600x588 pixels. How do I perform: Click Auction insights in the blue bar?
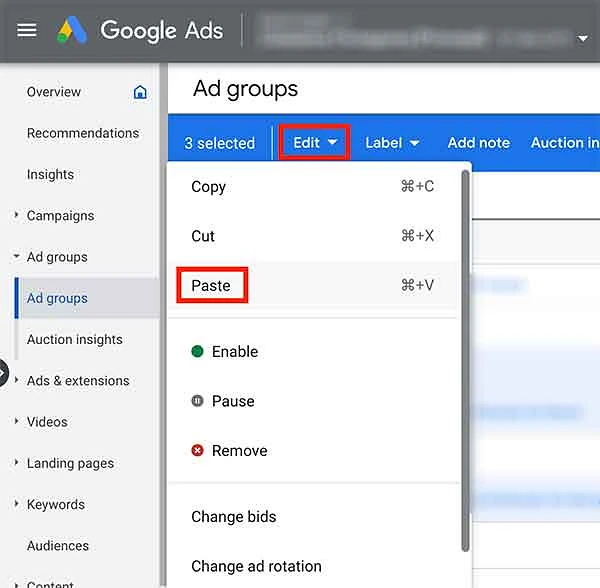point(565,143)
